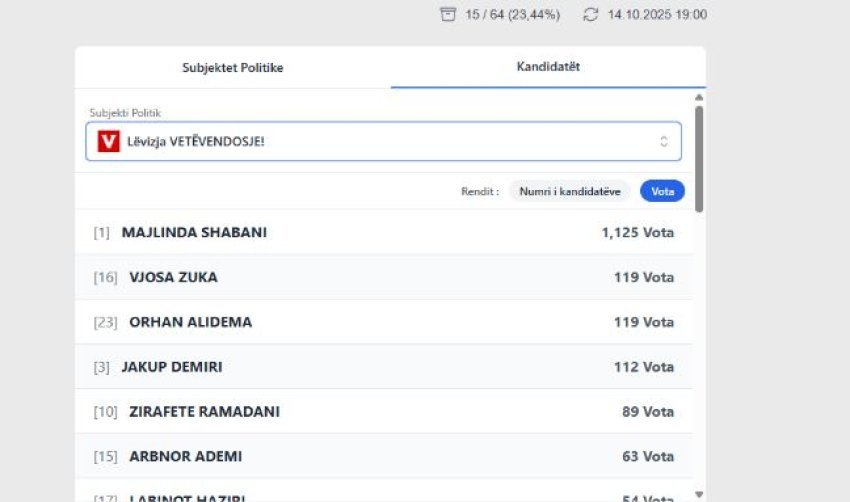850x502 pixels.
Task: Click the dropdown chevron arrows
Action: click(x=663, y=142)
